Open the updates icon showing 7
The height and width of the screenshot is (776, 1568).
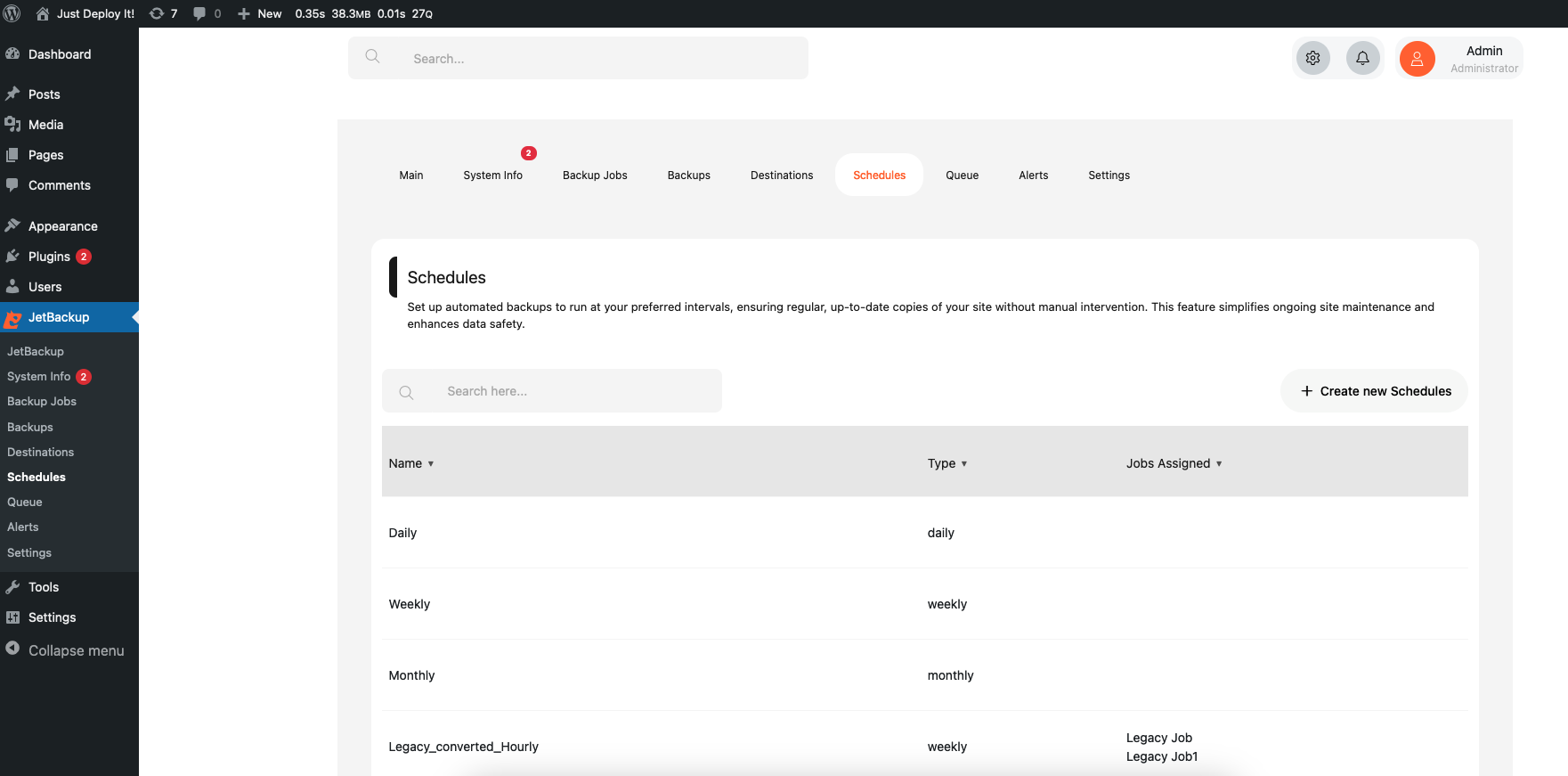tap(157, 13)
